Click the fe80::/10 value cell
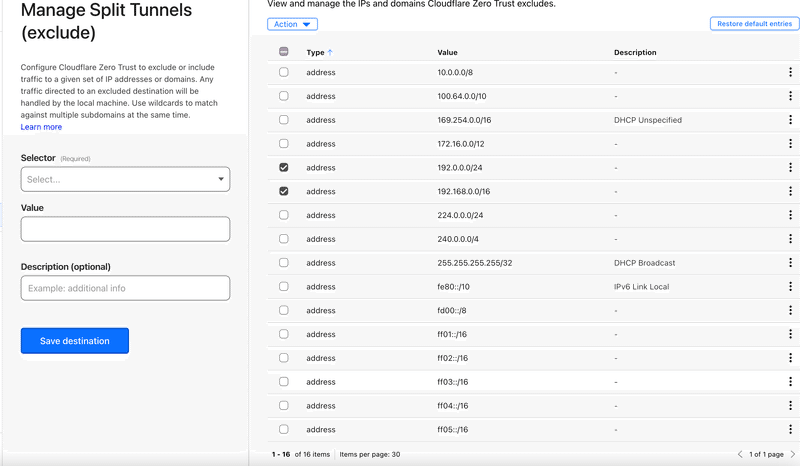The height and width of the screenshot is (466, 800). point(453,287)
